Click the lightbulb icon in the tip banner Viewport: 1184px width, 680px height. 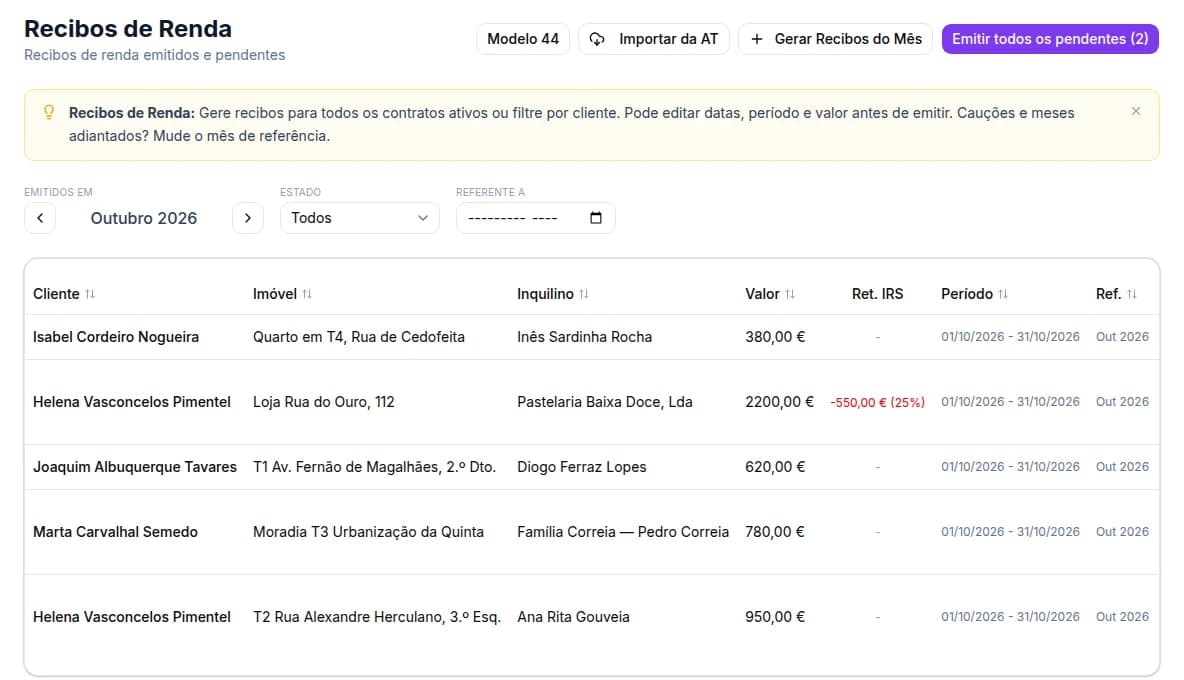pyautogui.click(x=49, y=112)
